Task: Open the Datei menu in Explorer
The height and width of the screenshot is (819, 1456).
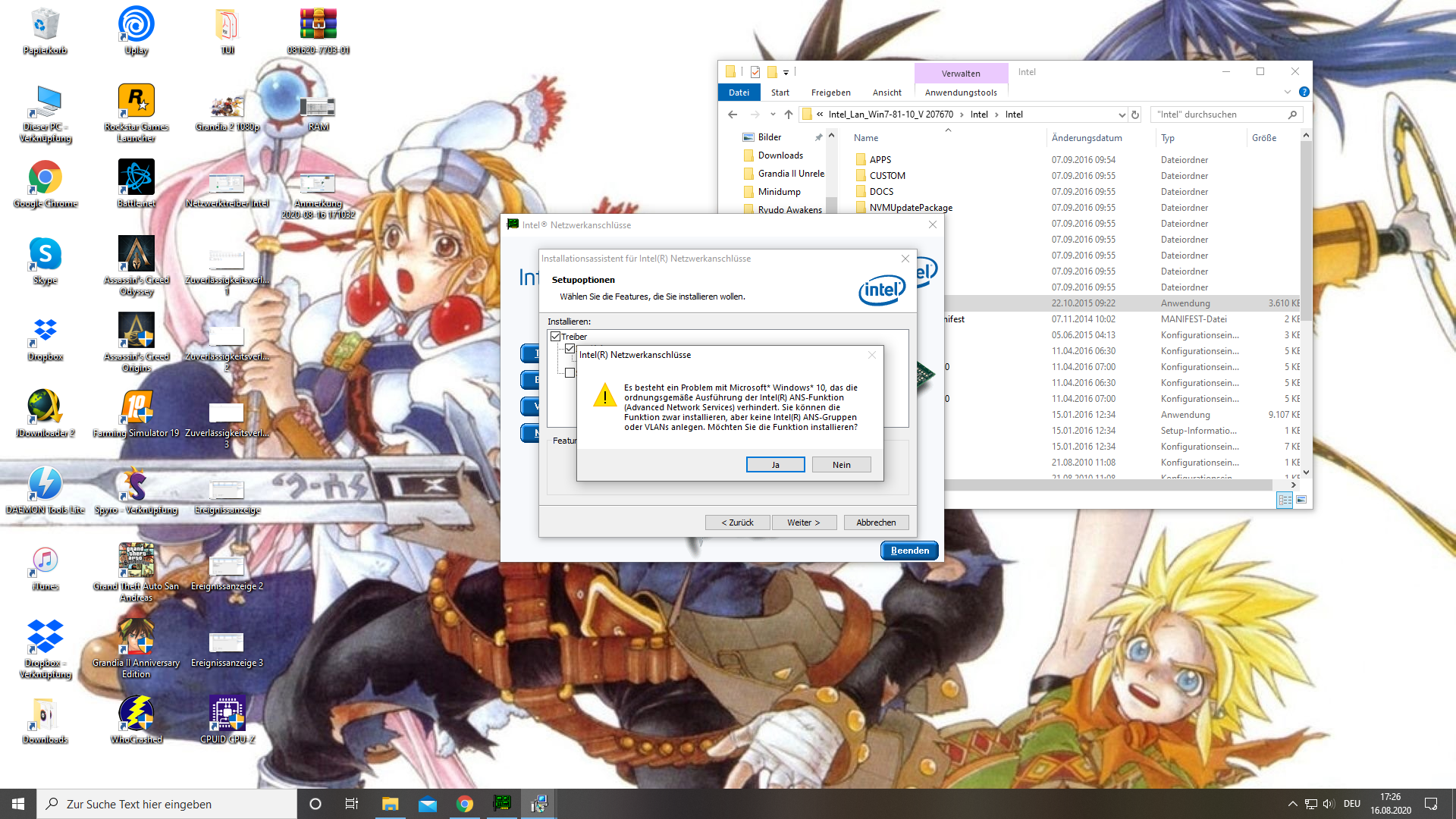Action: click(x=739, y=93)
